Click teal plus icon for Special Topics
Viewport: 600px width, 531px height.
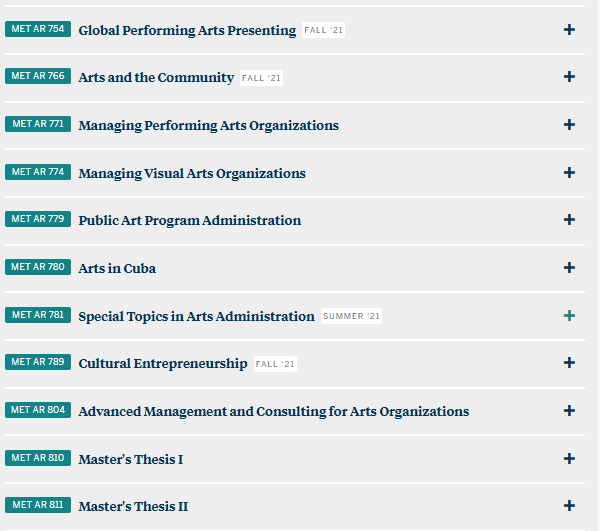569,315
